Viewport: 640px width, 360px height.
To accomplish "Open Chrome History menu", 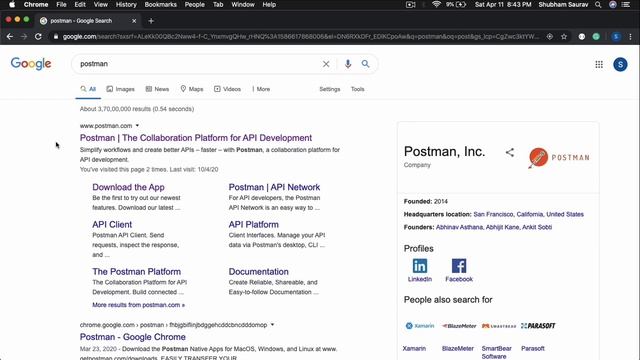I will click(x=126, y=4).
